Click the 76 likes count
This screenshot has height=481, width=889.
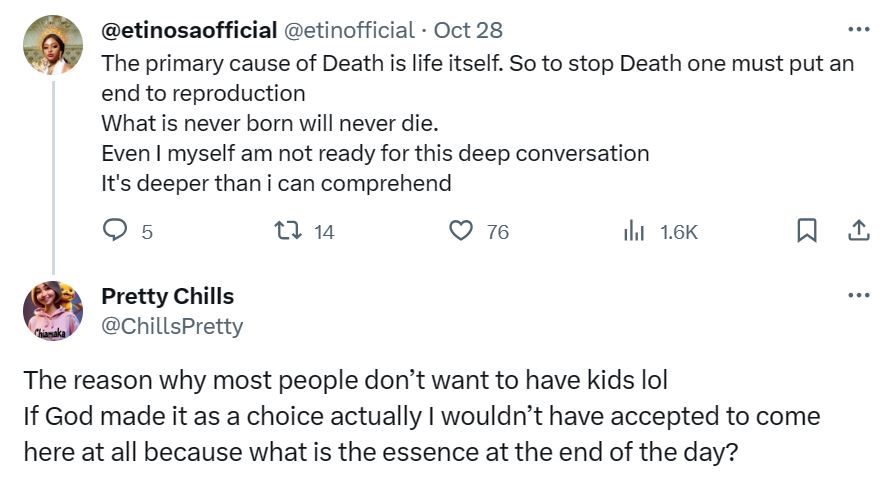click(497, 232)
